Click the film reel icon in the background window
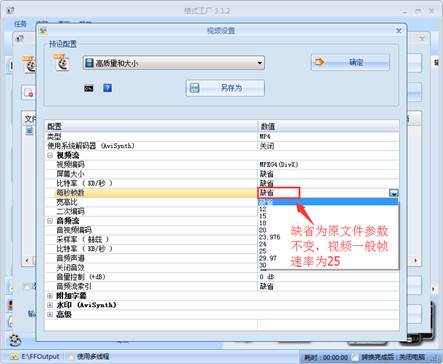The width and height of the screenshot is (443, 364). tap(29, 65)
